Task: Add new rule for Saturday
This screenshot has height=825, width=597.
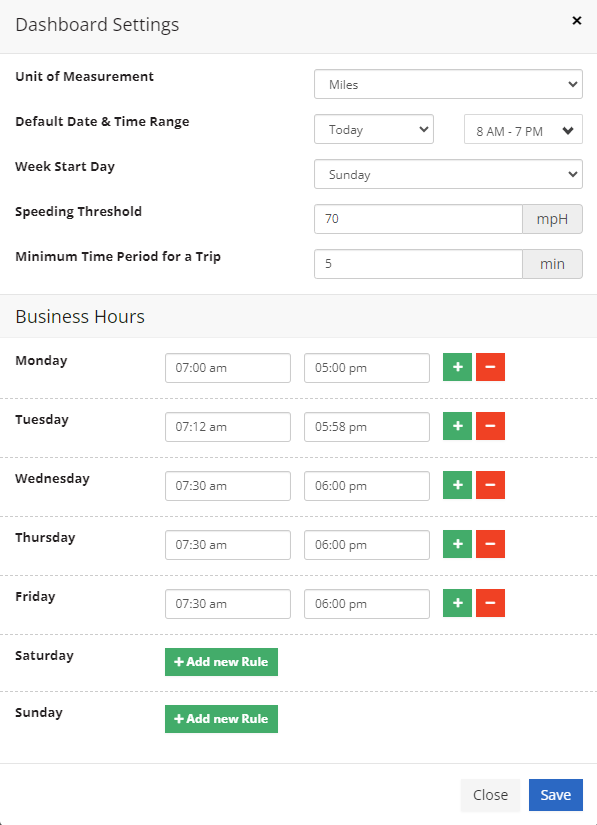Action: (x=221, y=662)
